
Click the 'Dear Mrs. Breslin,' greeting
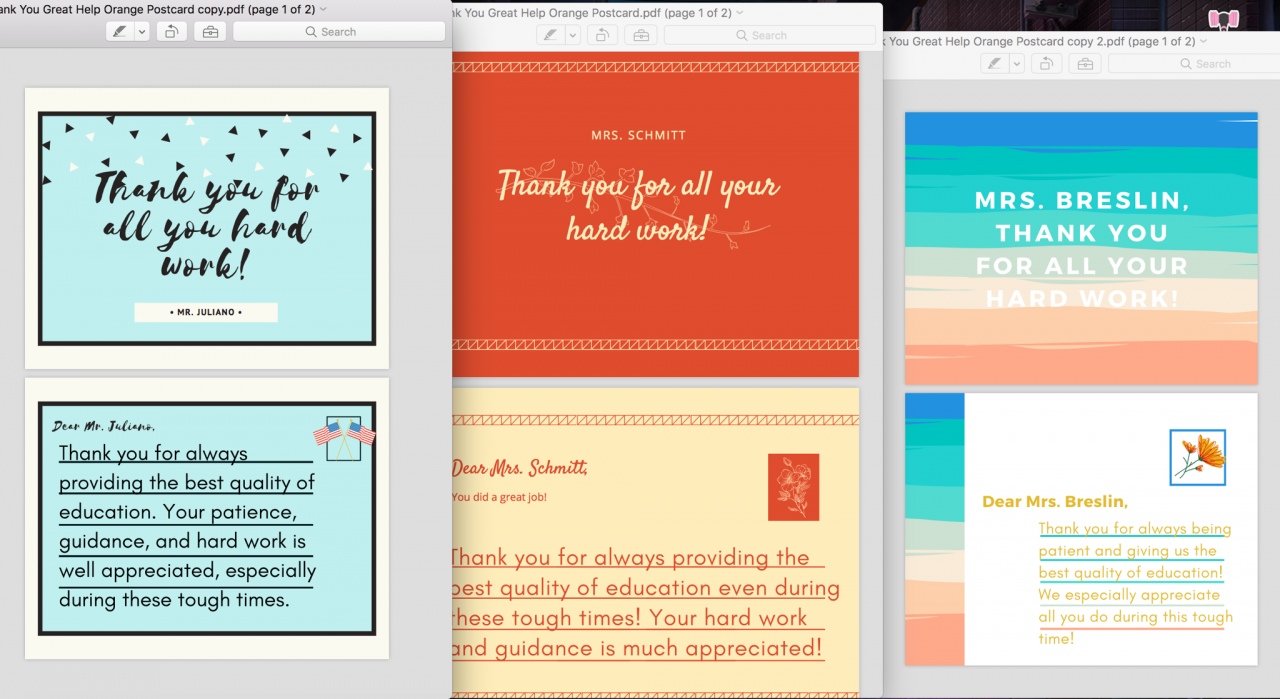(1055, 502)
